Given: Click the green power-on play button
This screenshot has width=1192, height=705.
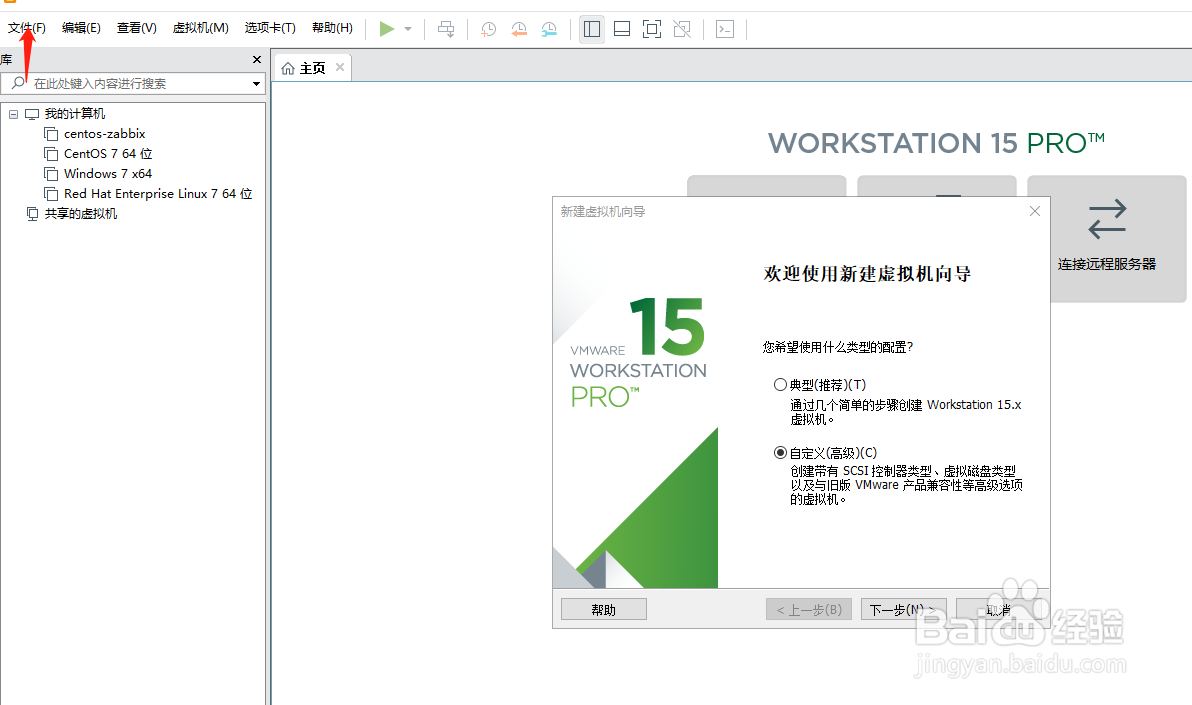Looking at the screenshot, I should 387,29.
